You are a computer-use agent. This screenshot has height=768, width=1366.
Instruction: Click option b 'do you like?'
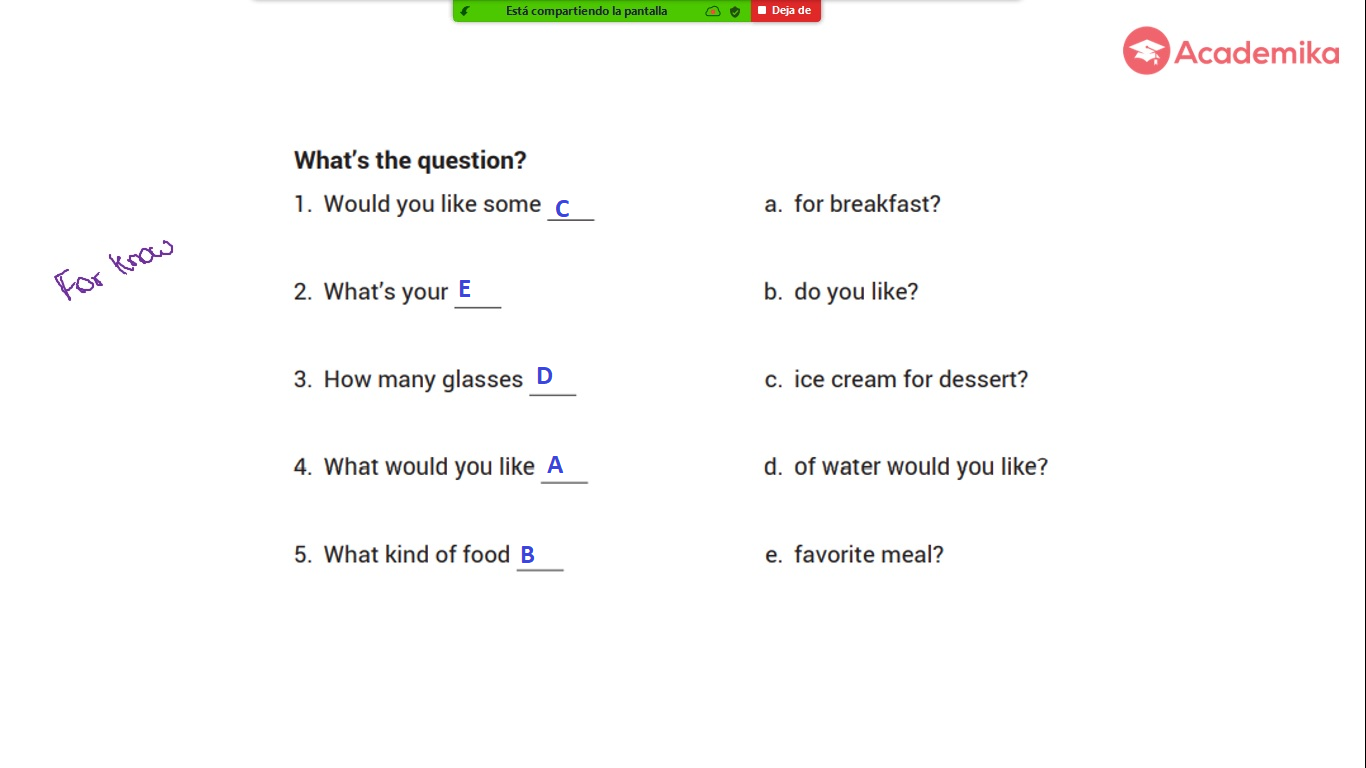856,292
